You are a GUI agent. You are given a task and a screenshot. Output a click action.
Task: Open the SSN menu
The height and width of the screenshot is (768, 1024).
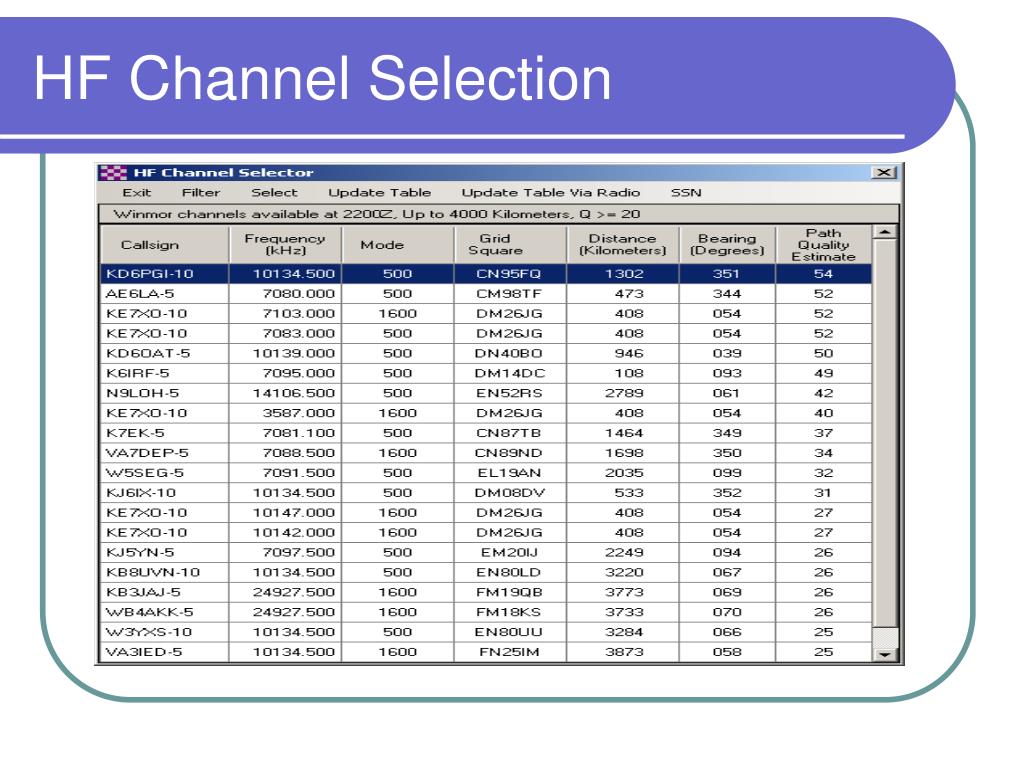point(686,193)
